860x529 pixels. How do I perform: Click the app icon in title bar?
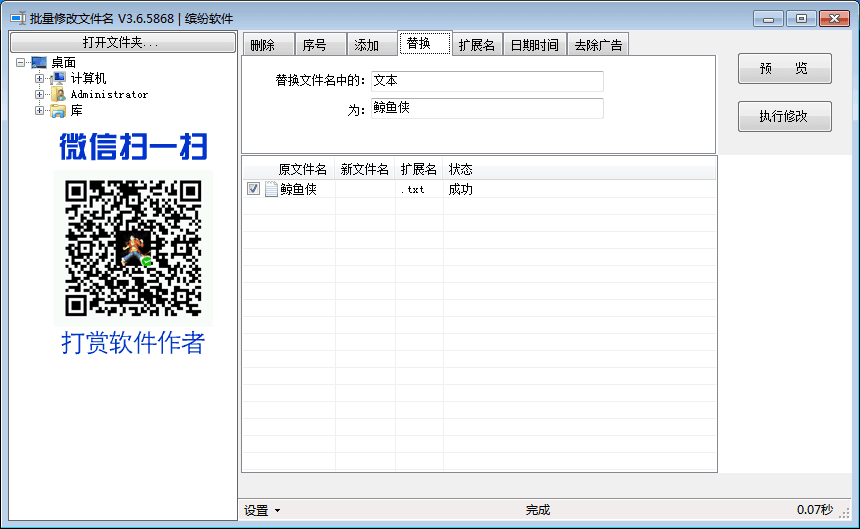[18, 18]
